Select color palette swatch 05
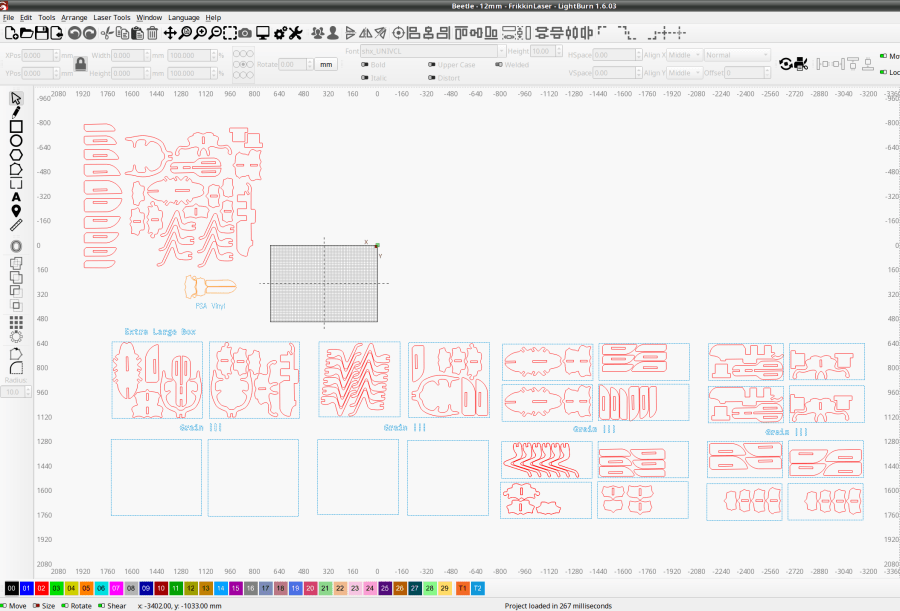This screenshot has width=900, height=611. [x=84, y=588]
